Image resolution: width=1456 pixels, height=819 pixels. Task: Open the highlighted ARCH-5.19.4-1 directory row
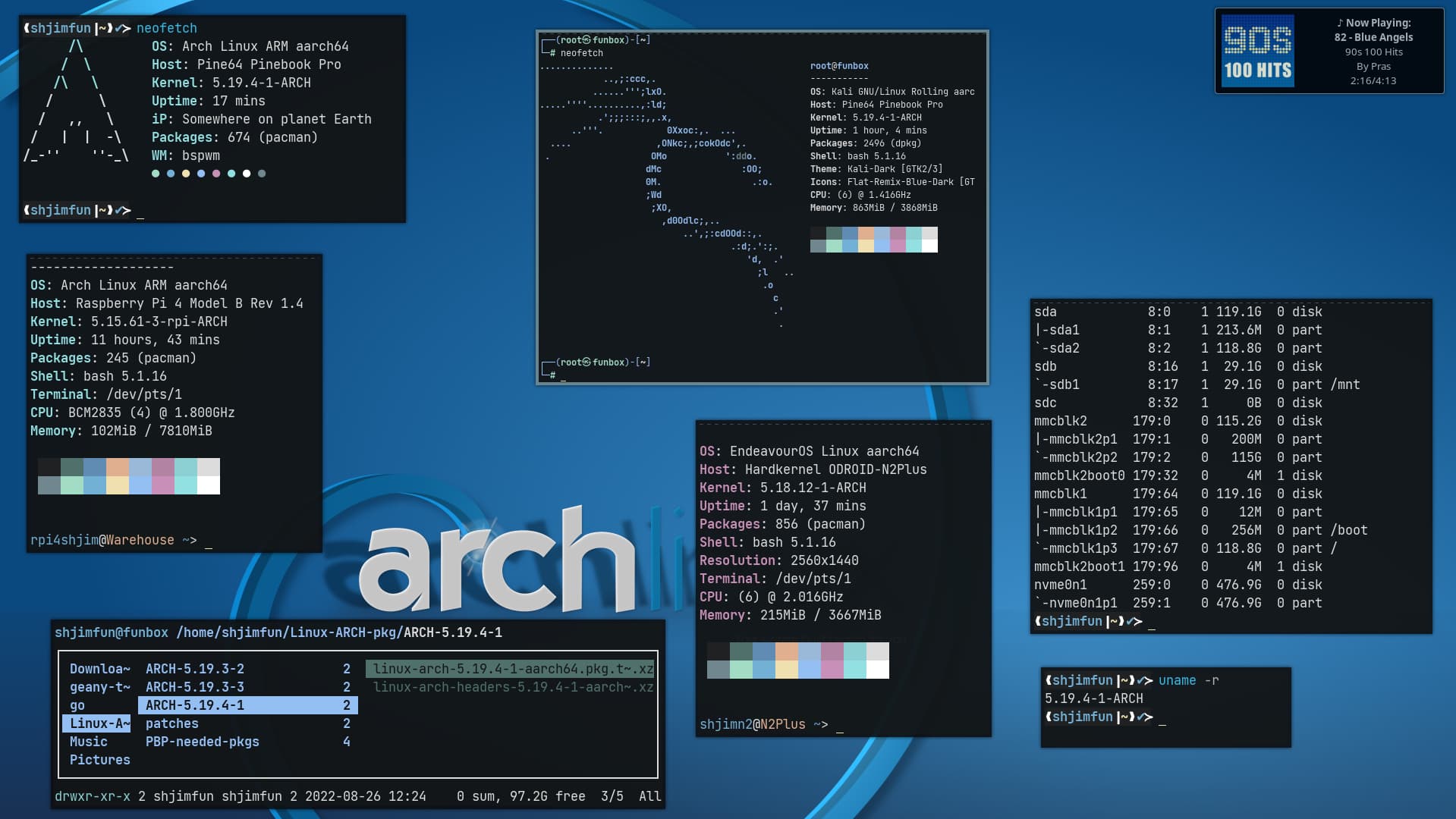[247, 705]
